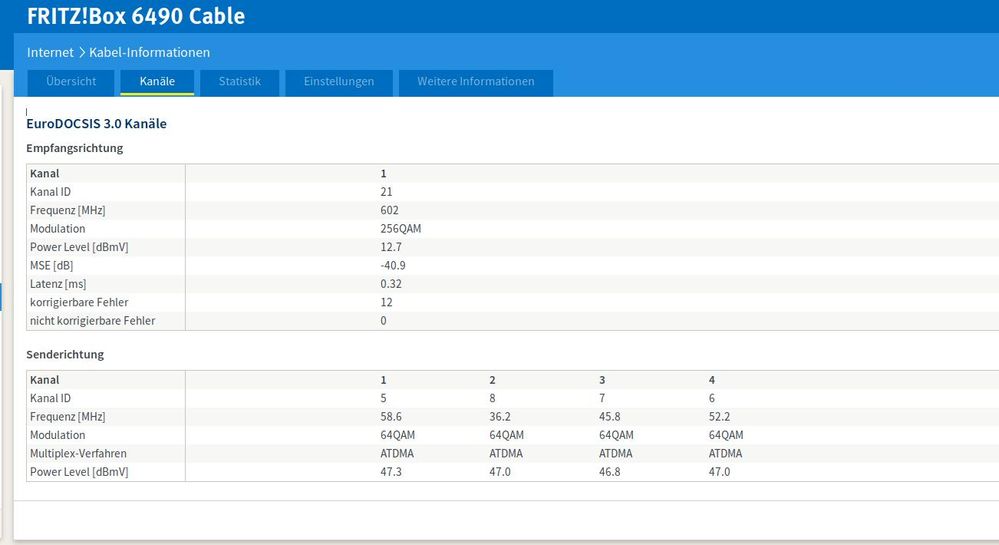Select the Kanäle tab
The image size is (999, 545).
coord(157,82)
